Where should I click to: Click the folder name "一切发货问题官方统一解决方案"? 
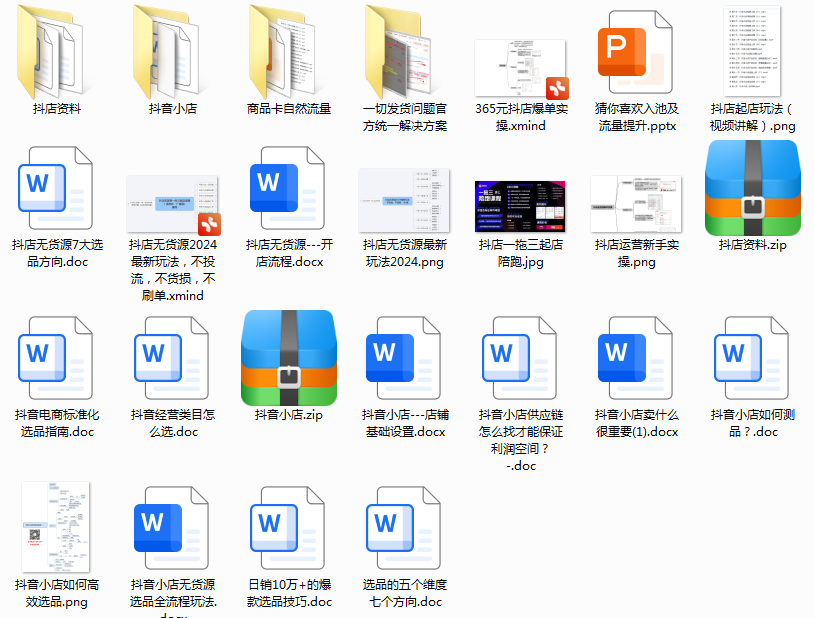(405, 117)
